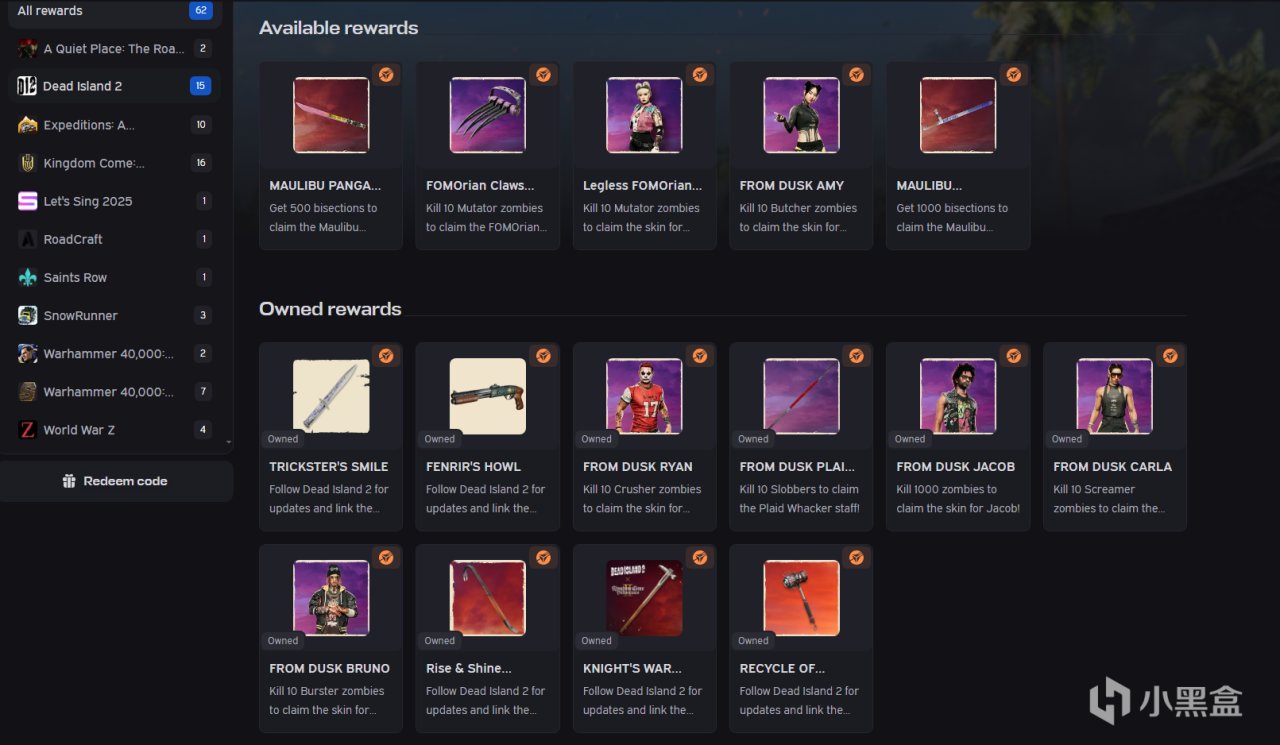Screen dimensions: 1280x745
Task: Click the orange badge on FROM DUSK CARLA card
Action: coord(1170,356)
